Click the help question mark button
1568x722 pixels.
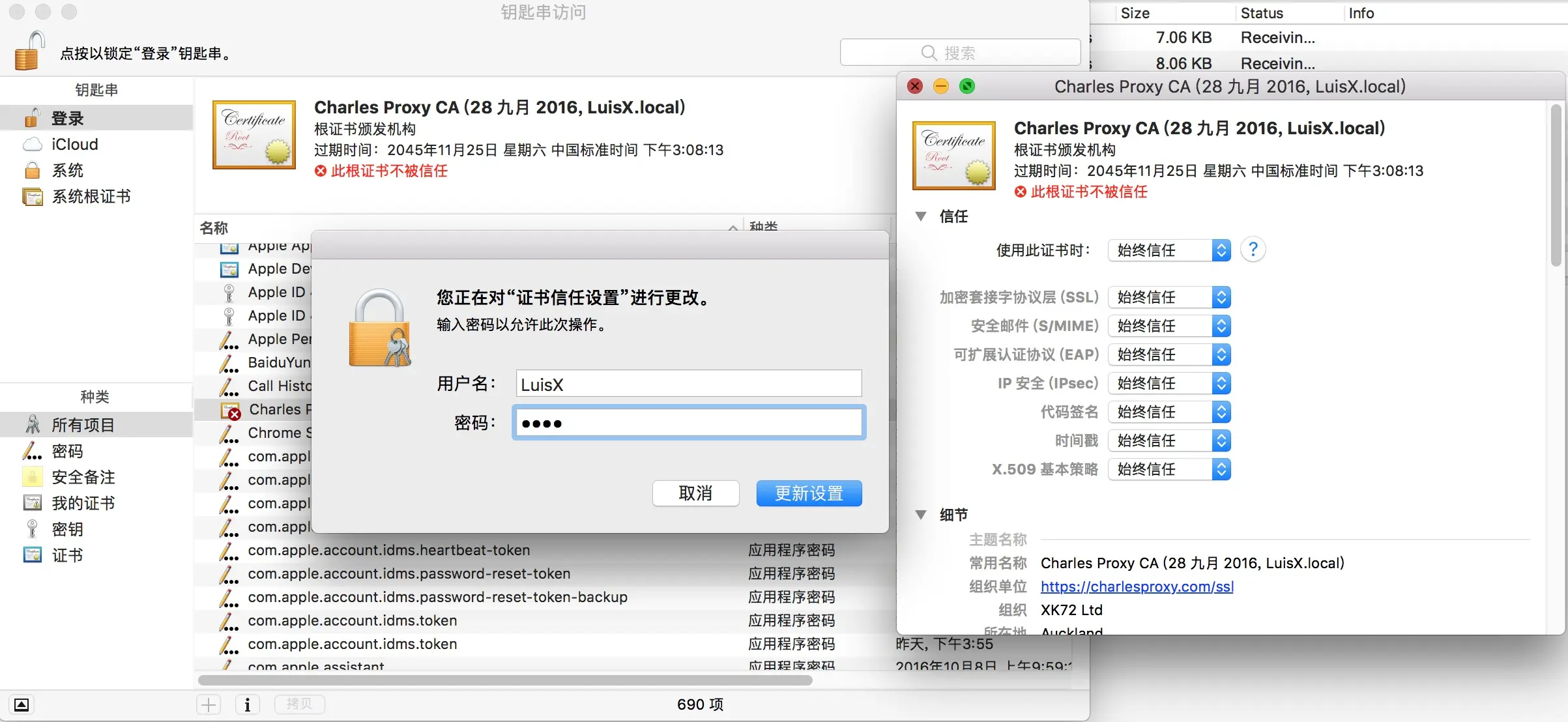(1253, 250)
